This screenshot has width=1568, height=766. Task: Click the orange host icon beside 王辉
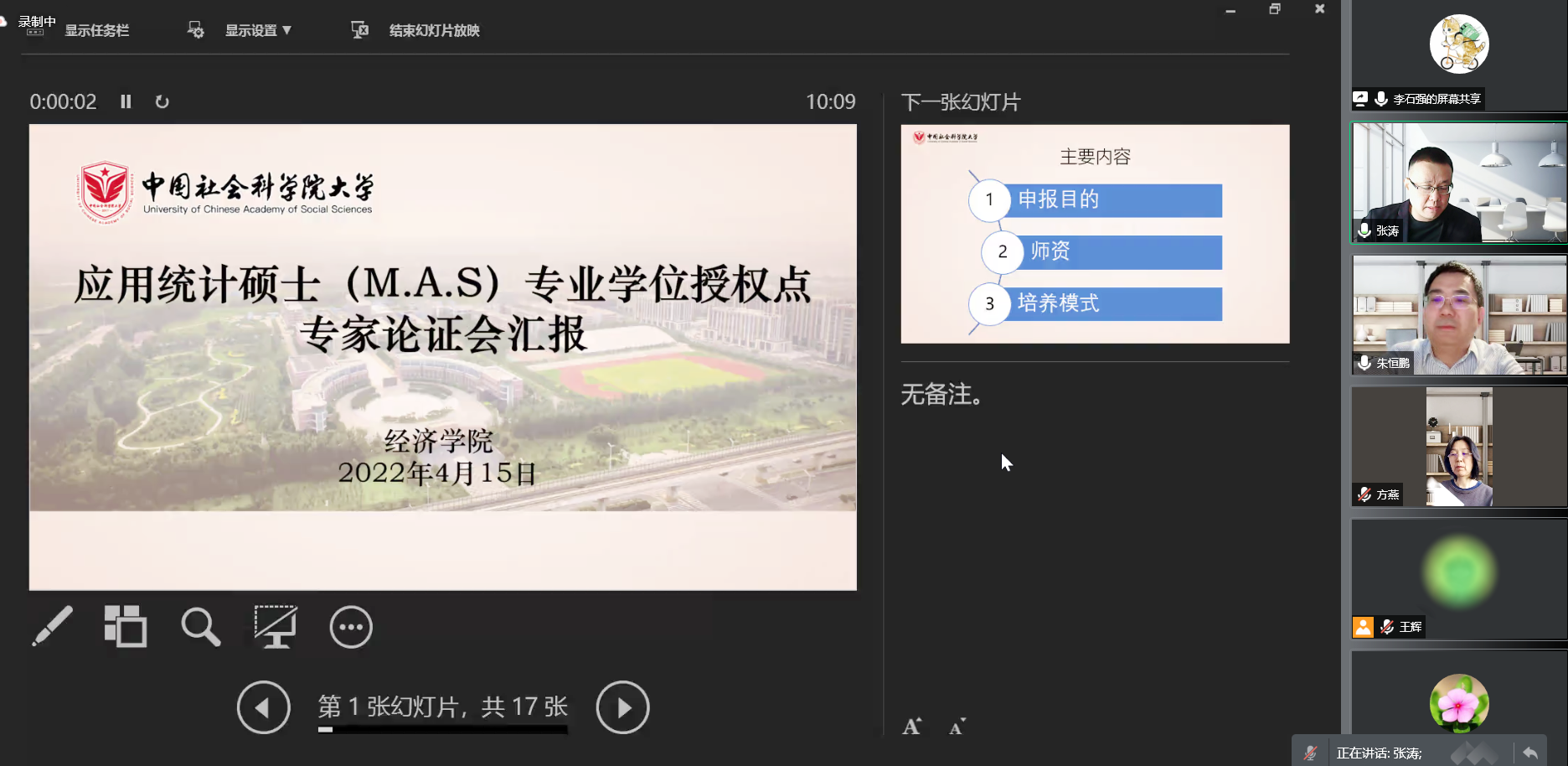coord(1364,627)
